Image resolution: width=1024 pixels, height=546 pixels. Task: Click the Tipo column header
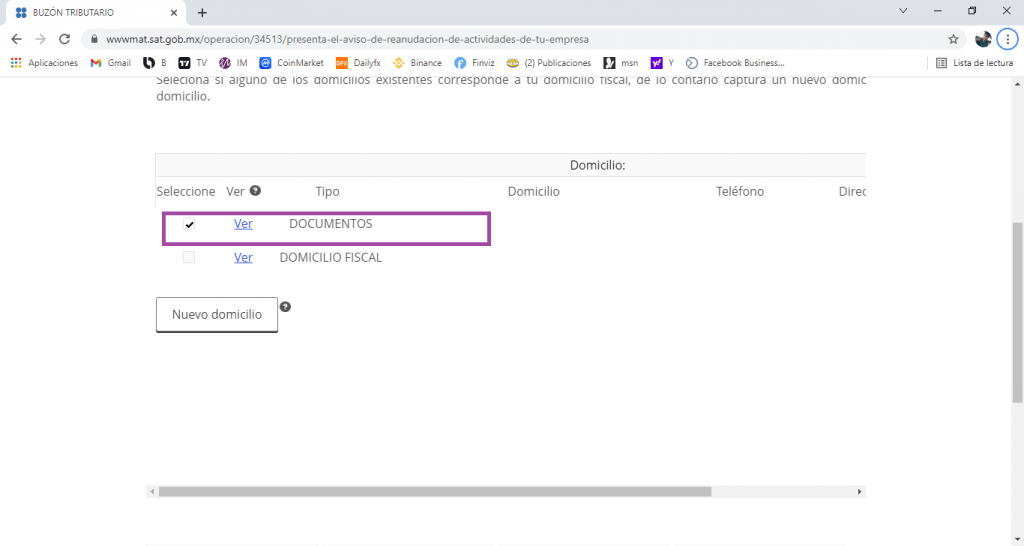[x=327, y=191]
